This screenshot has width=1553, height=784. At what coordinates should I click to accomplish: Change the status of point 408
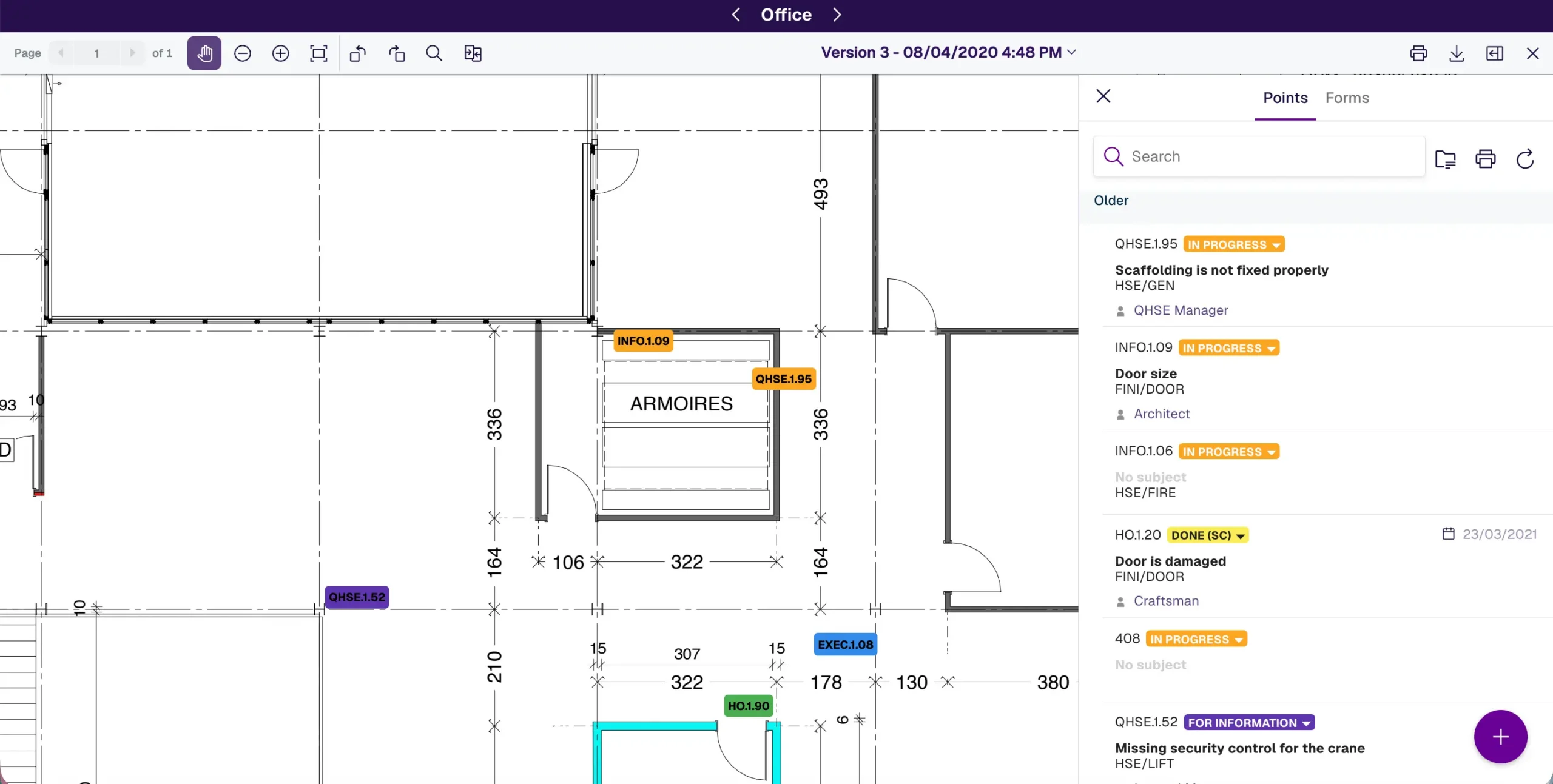(1196, 639)
